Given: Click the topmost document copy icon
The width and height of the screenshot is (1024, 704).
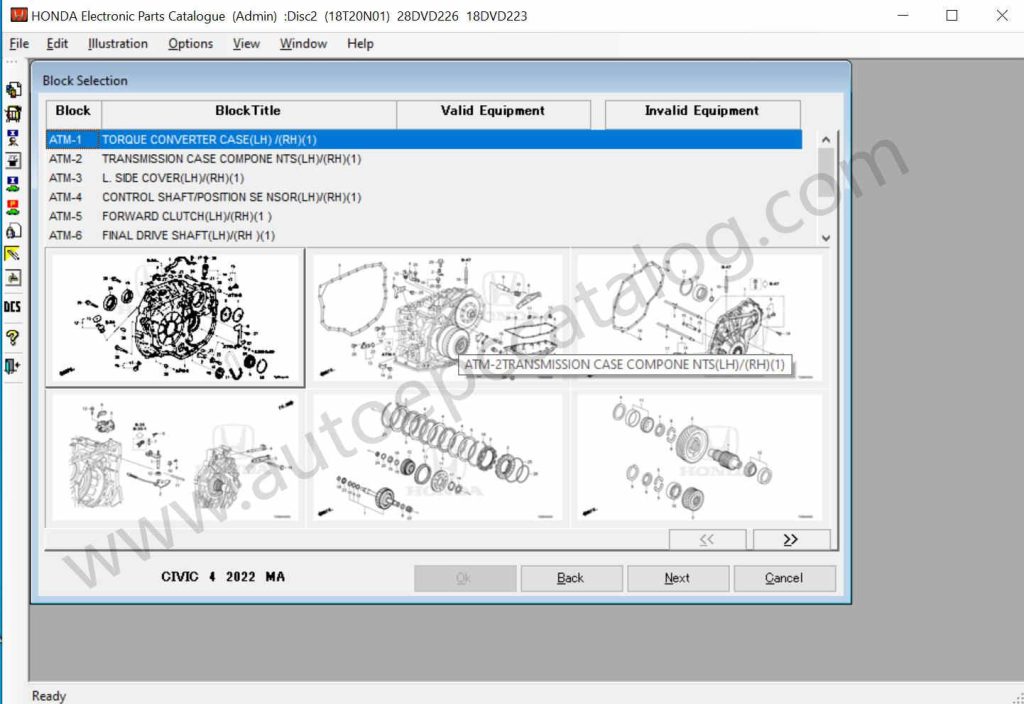Looking at the screenshot, I should [13, 90].
